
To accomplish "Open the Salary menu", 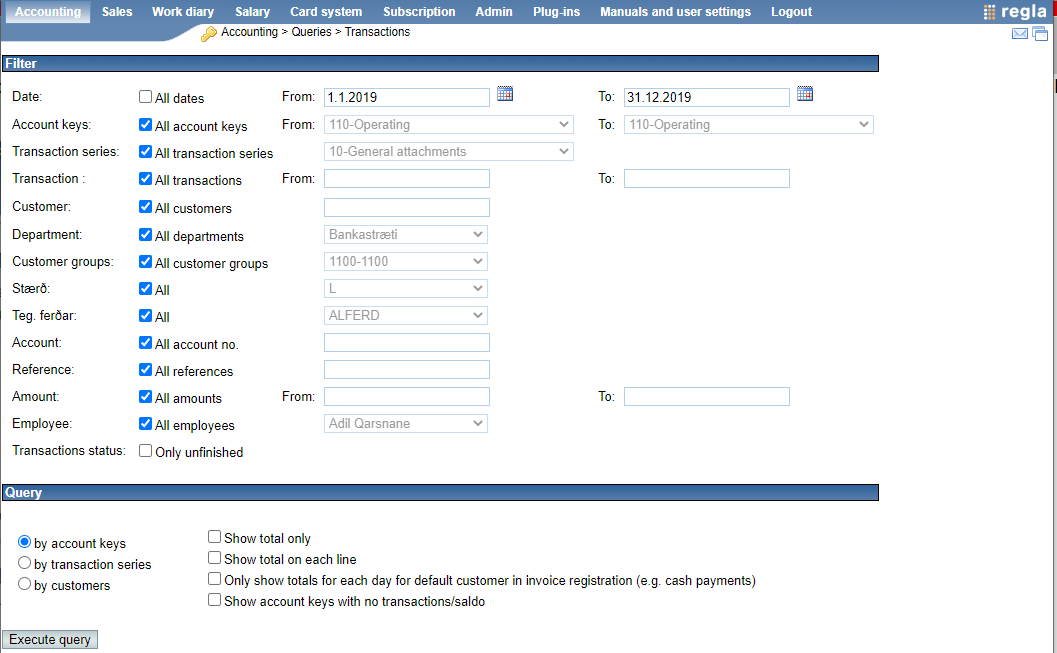I will [252, 12].
